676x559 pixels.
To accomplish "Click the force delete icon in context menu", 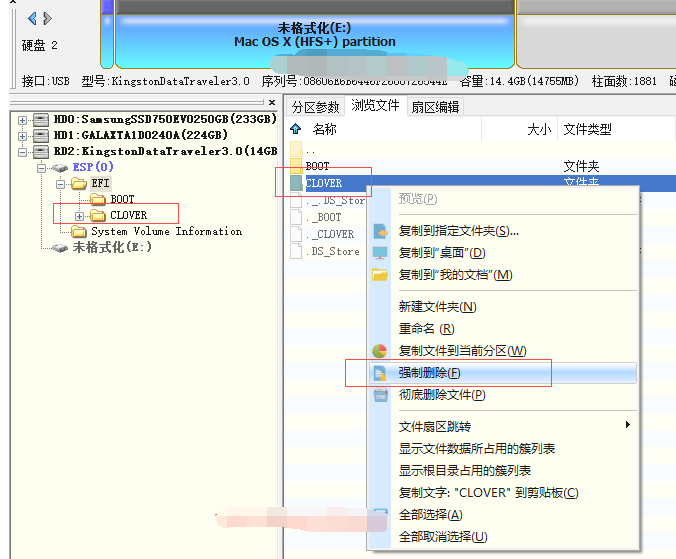I will tap(380, 373).
